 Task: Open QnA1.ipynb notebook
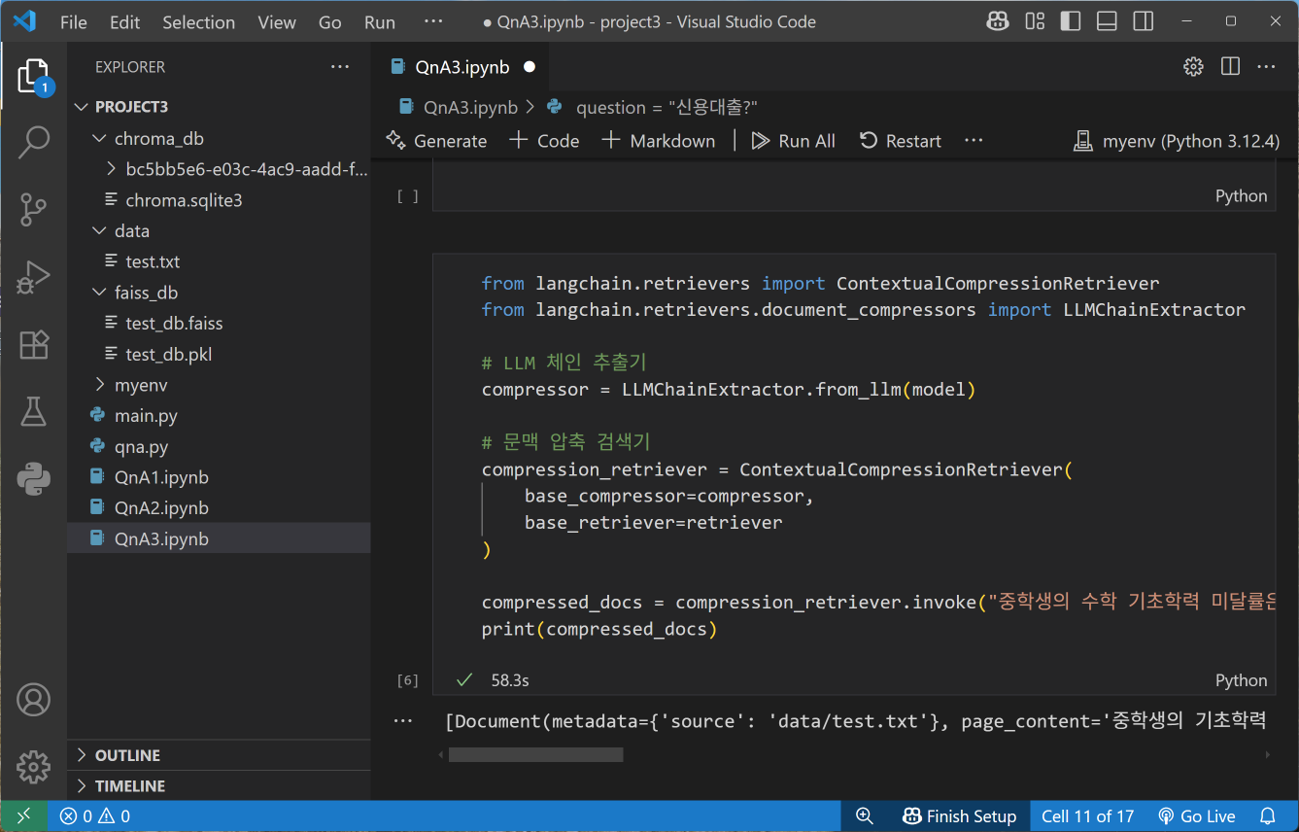click(x=220, y=477)
